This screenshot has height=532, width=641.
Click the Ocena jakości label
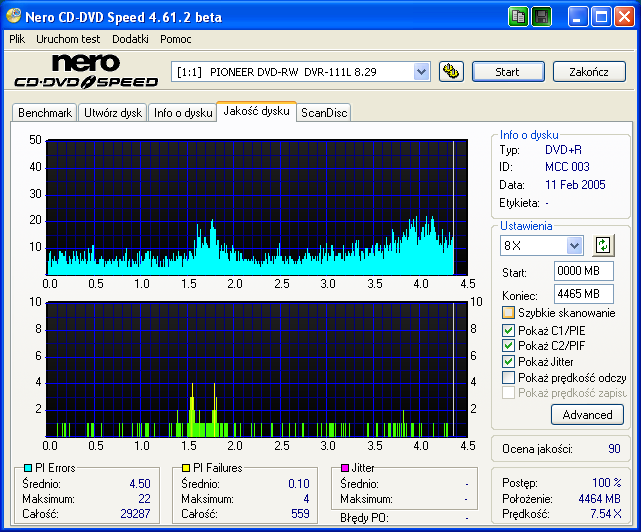537,449
